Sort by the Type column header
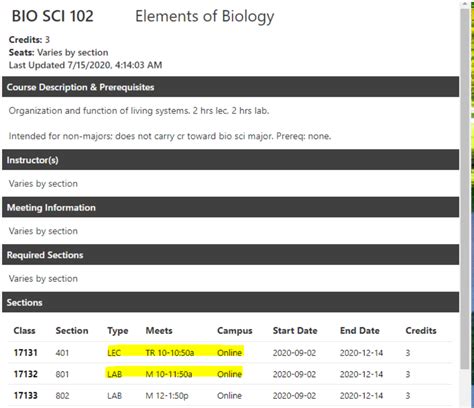Viewport: 474px width, 408px height. pyautogui.click(x=118, y=331)
